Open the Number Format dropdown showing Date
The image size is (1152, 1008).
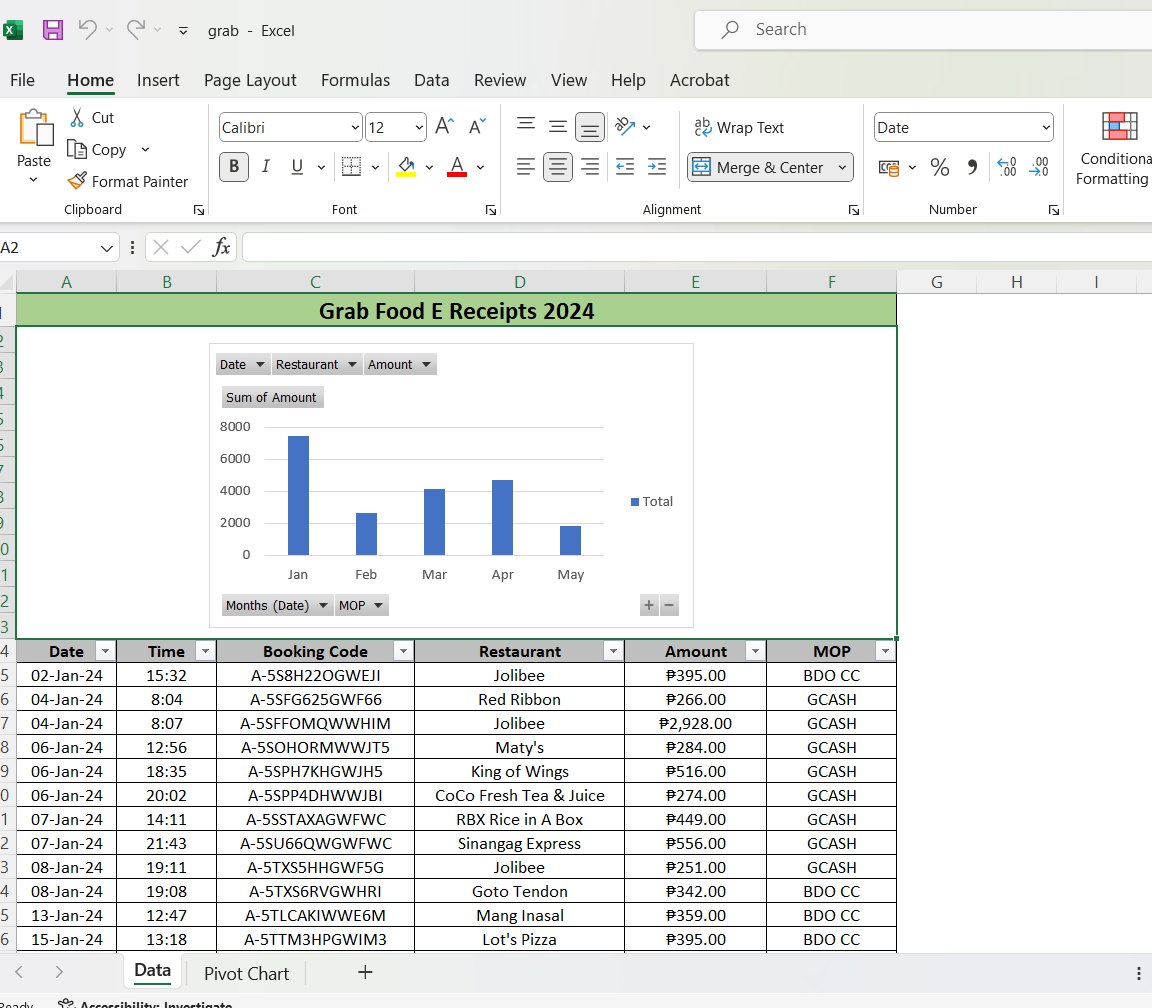click(1046, 127)
